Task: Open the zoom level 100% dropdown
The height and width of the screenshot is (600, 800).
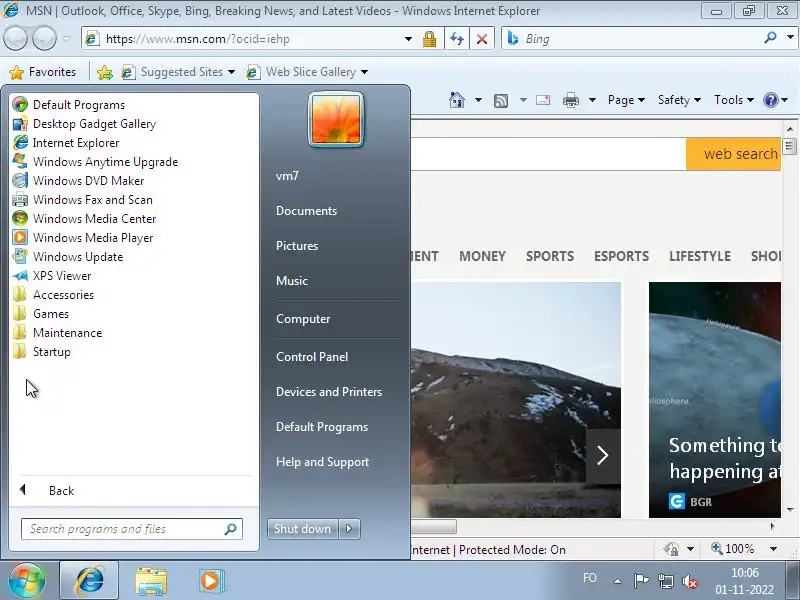Action: (x=773, y=549)
